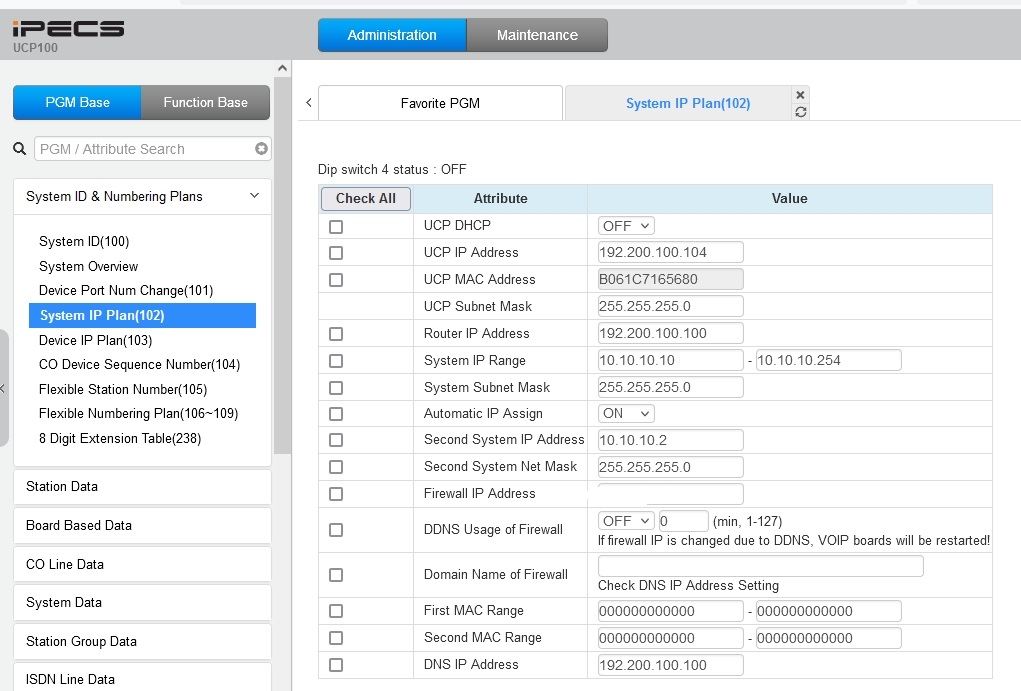Check the DNS IP Address checkbox
The height and width of the screenshot is (691, 1021).
(336, 665)
